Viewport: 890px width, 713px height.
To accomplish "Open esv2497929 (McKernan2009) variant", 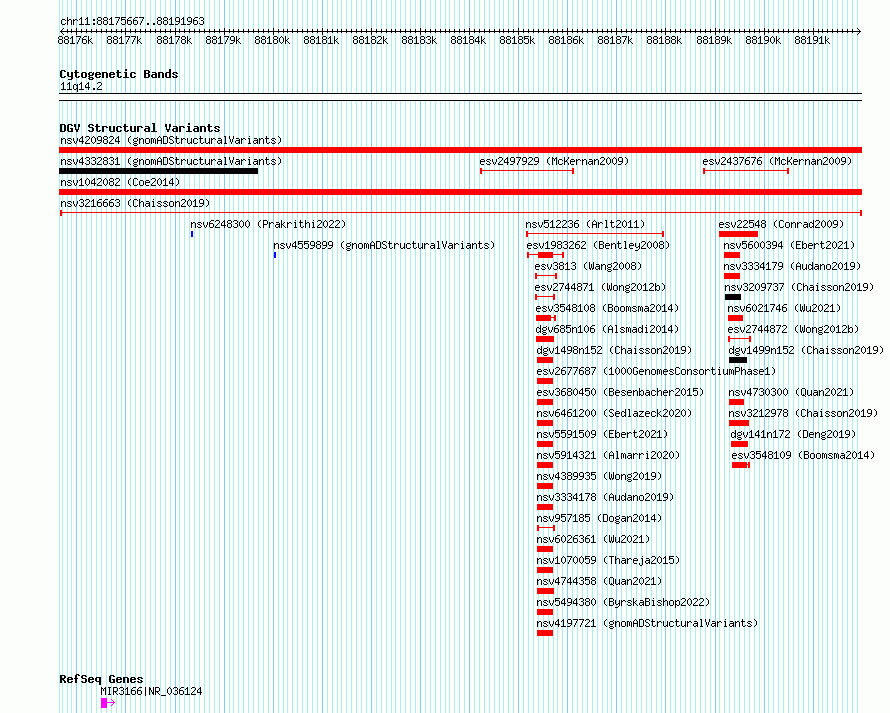I will [x=554, y=161].
